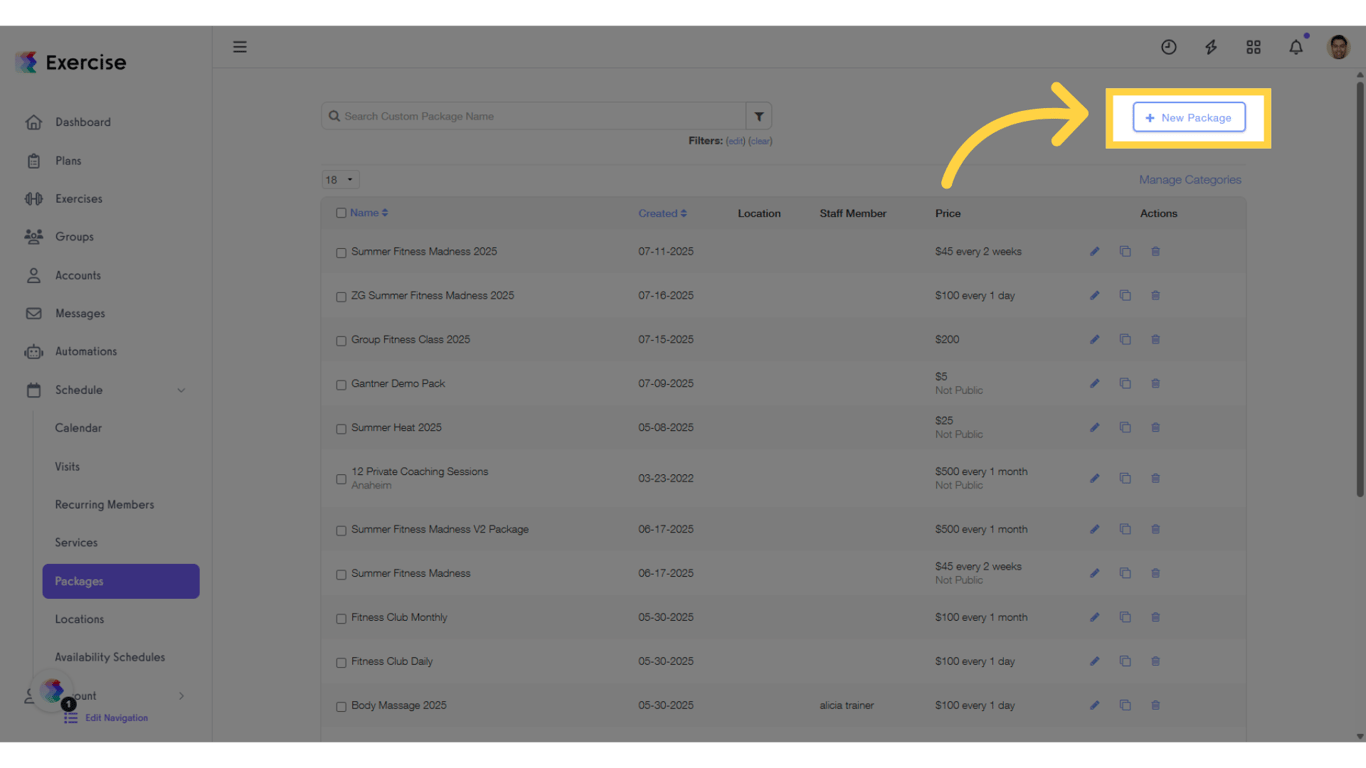Open the Manage Categories link
Viewport: 1366px width, 768px height.
click(x=1190, y=179)
